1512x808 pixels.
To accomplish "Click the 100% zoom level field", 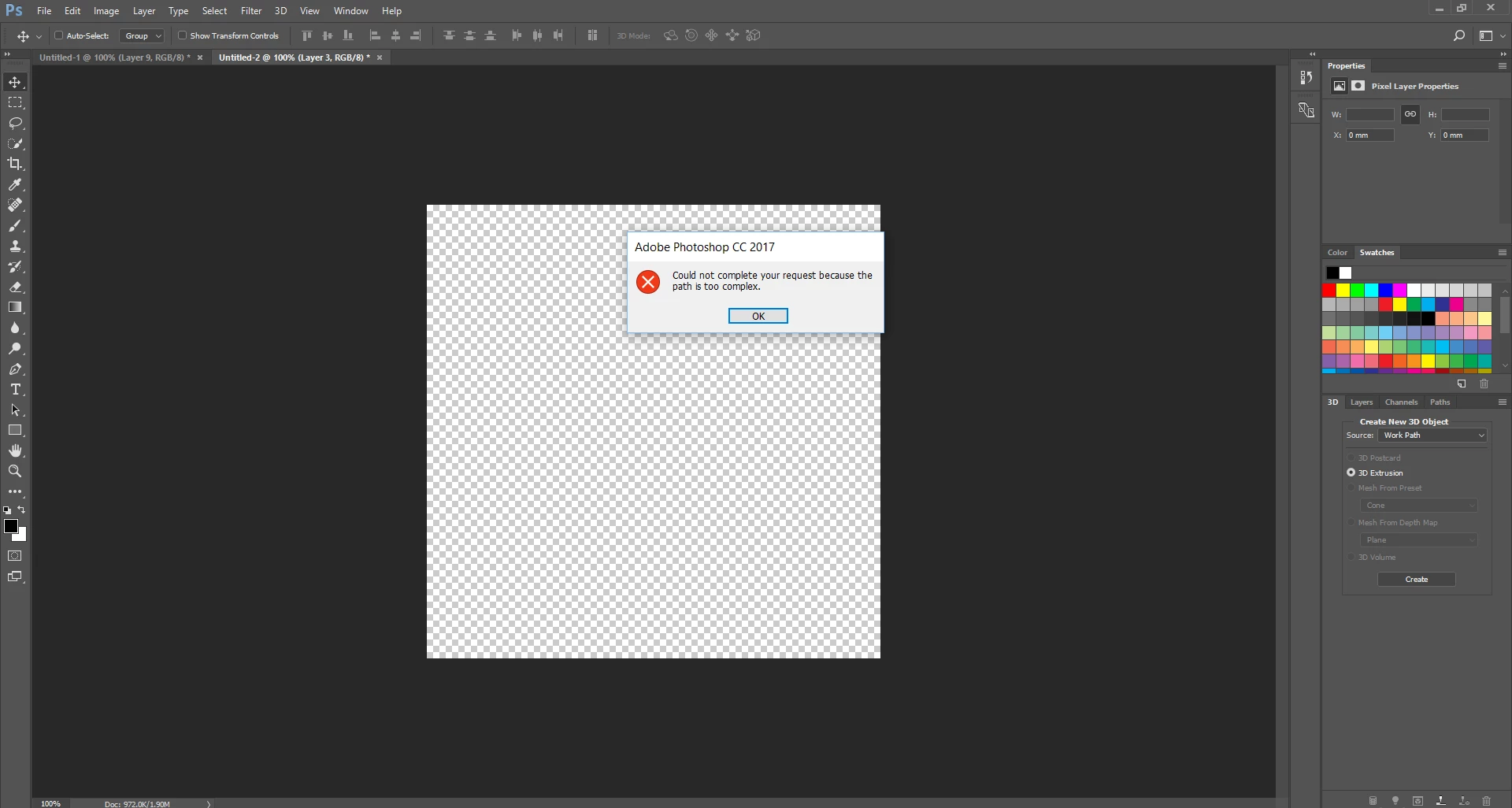I will (50, 803).
